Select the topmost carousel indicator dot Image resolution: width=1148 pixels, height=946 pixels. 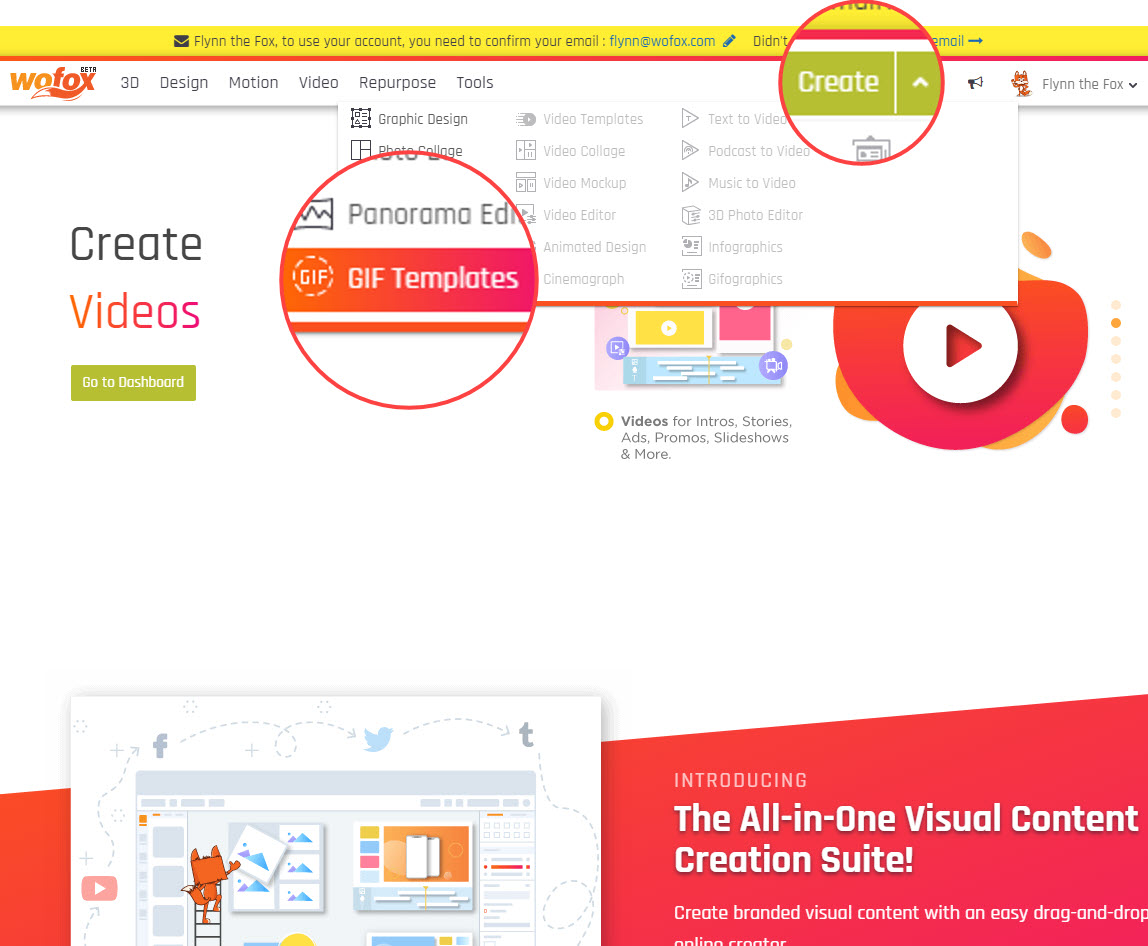1116,305
